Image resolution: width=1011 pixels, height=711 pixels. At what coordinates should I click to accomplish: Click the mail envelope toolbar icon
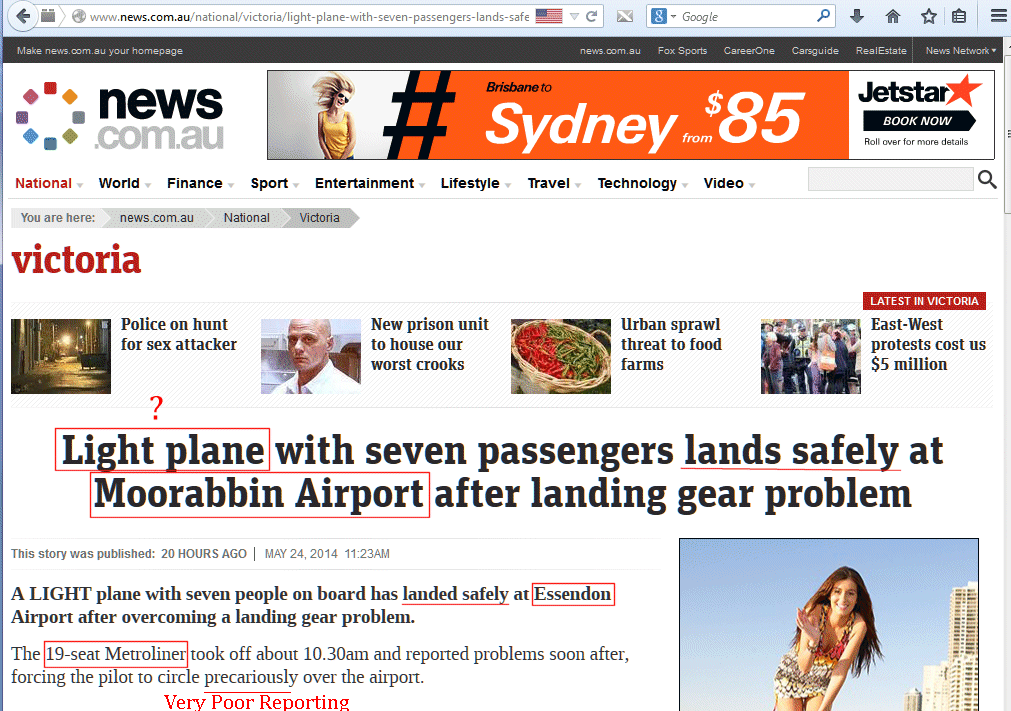coord(625,17)
